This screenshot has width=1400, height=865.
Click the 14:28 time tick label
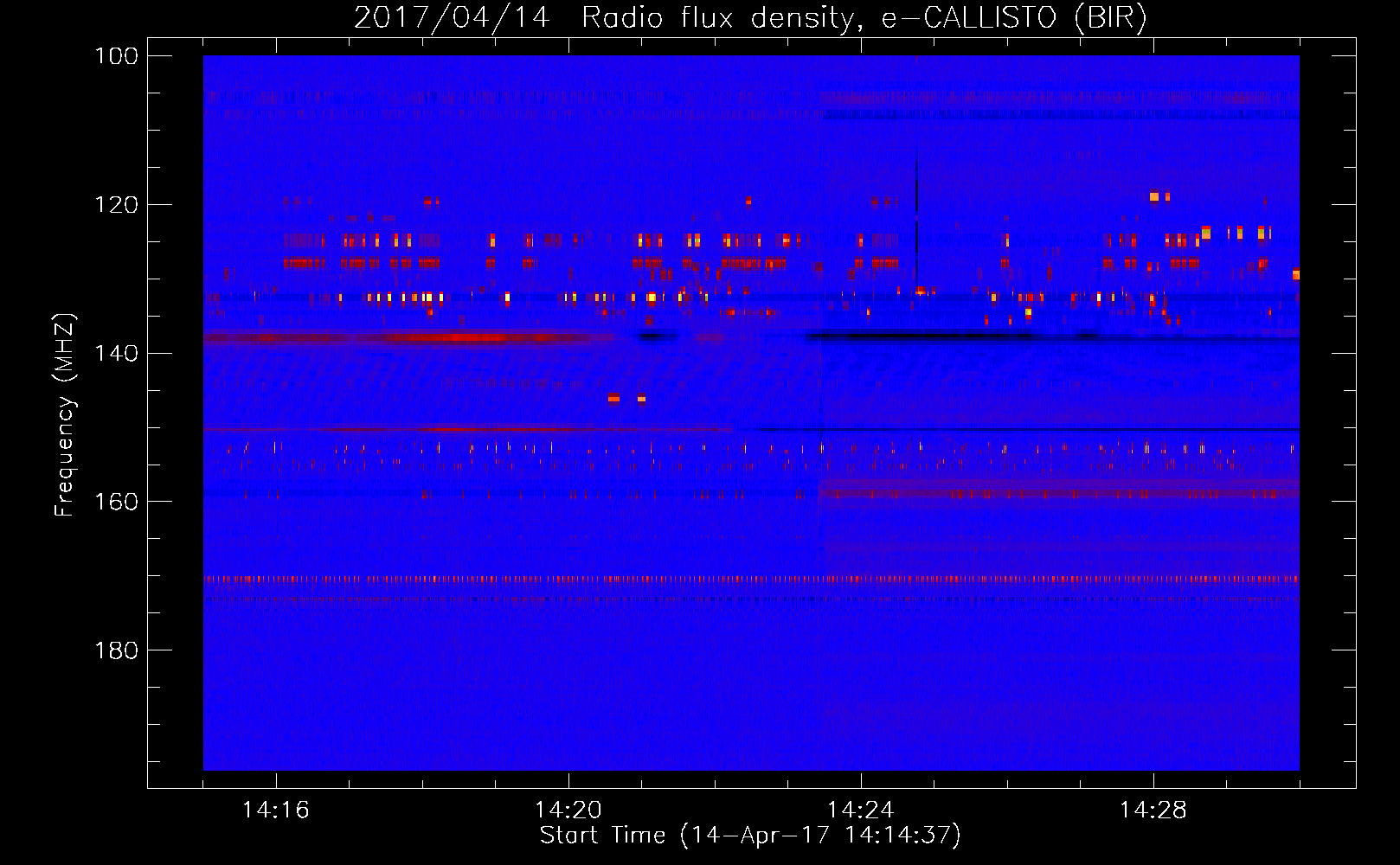click(x=1153, y=810)
